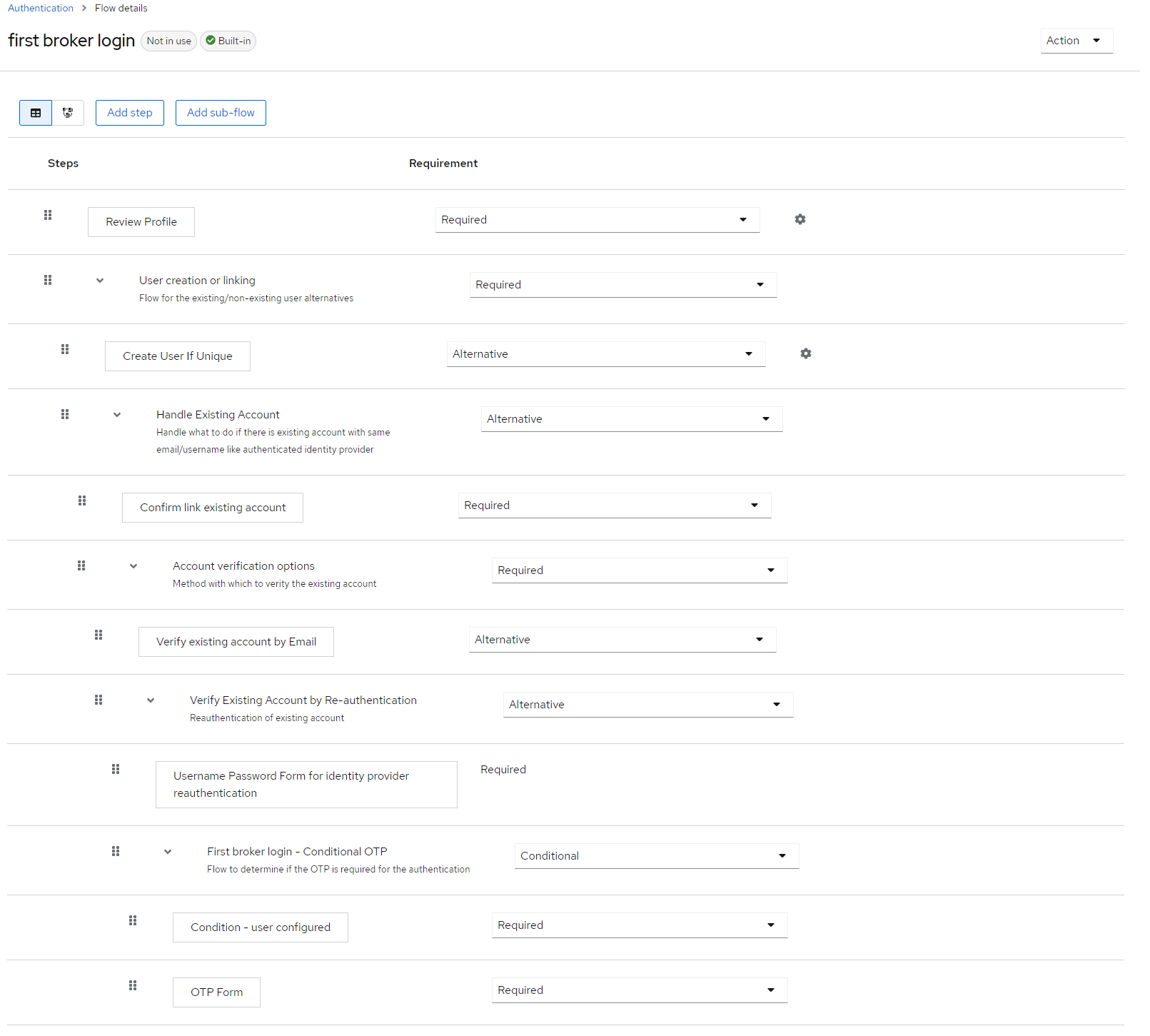Open Conditional requirement dropdown for Conditional OTP
This screenshot has width=1150, height=1036.
tap(656, 856)
